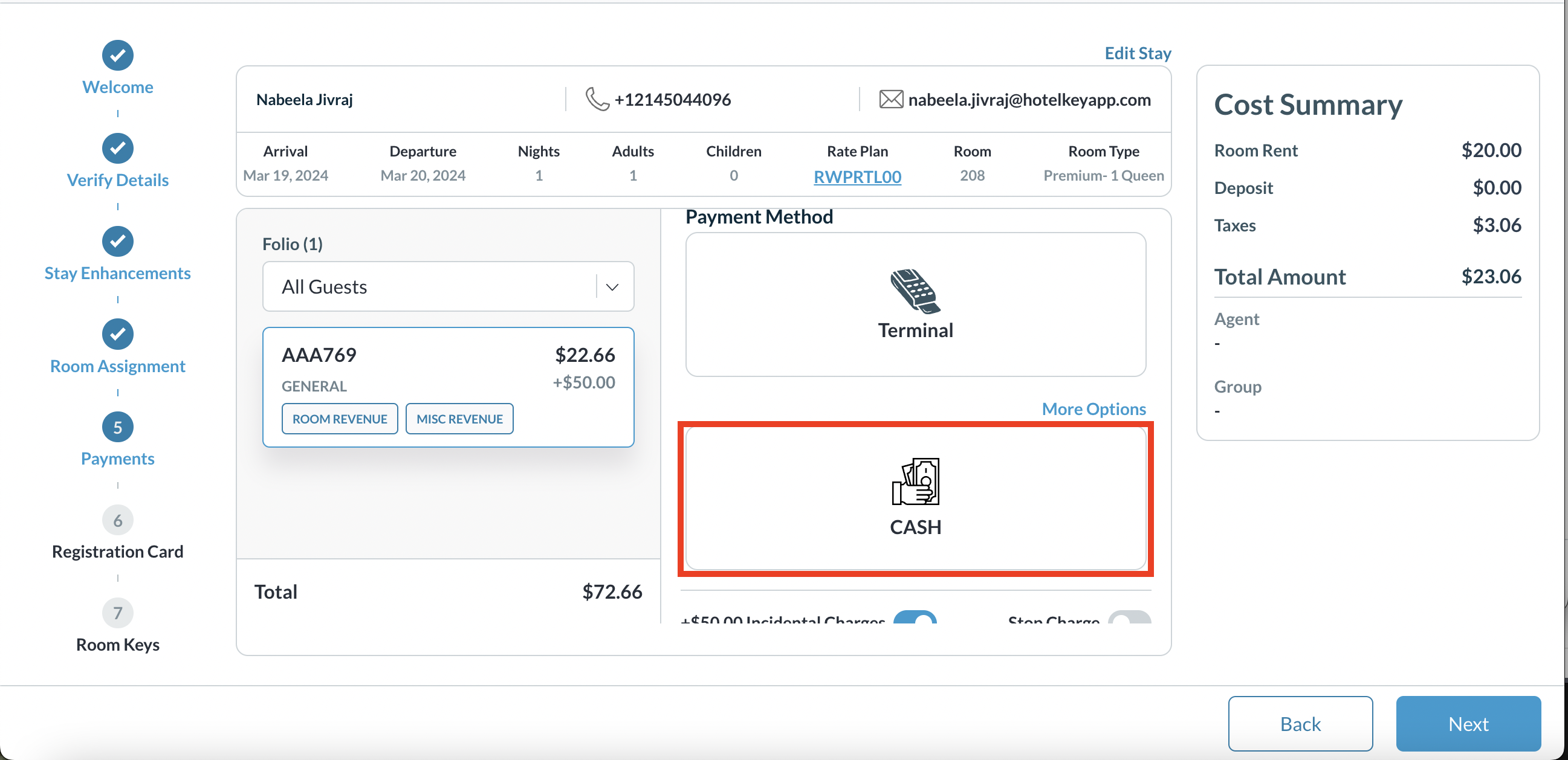The height and width of the screenshot is (760, 1568).
Task: Click the Verify Details checkmark icon
Action: coord(117,149)
